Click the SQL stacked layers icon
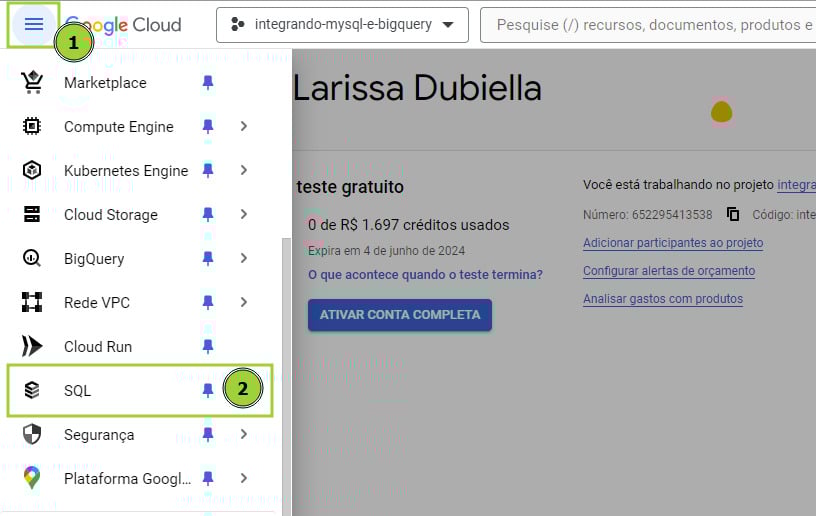816x516 pixels. coord(32,390)
